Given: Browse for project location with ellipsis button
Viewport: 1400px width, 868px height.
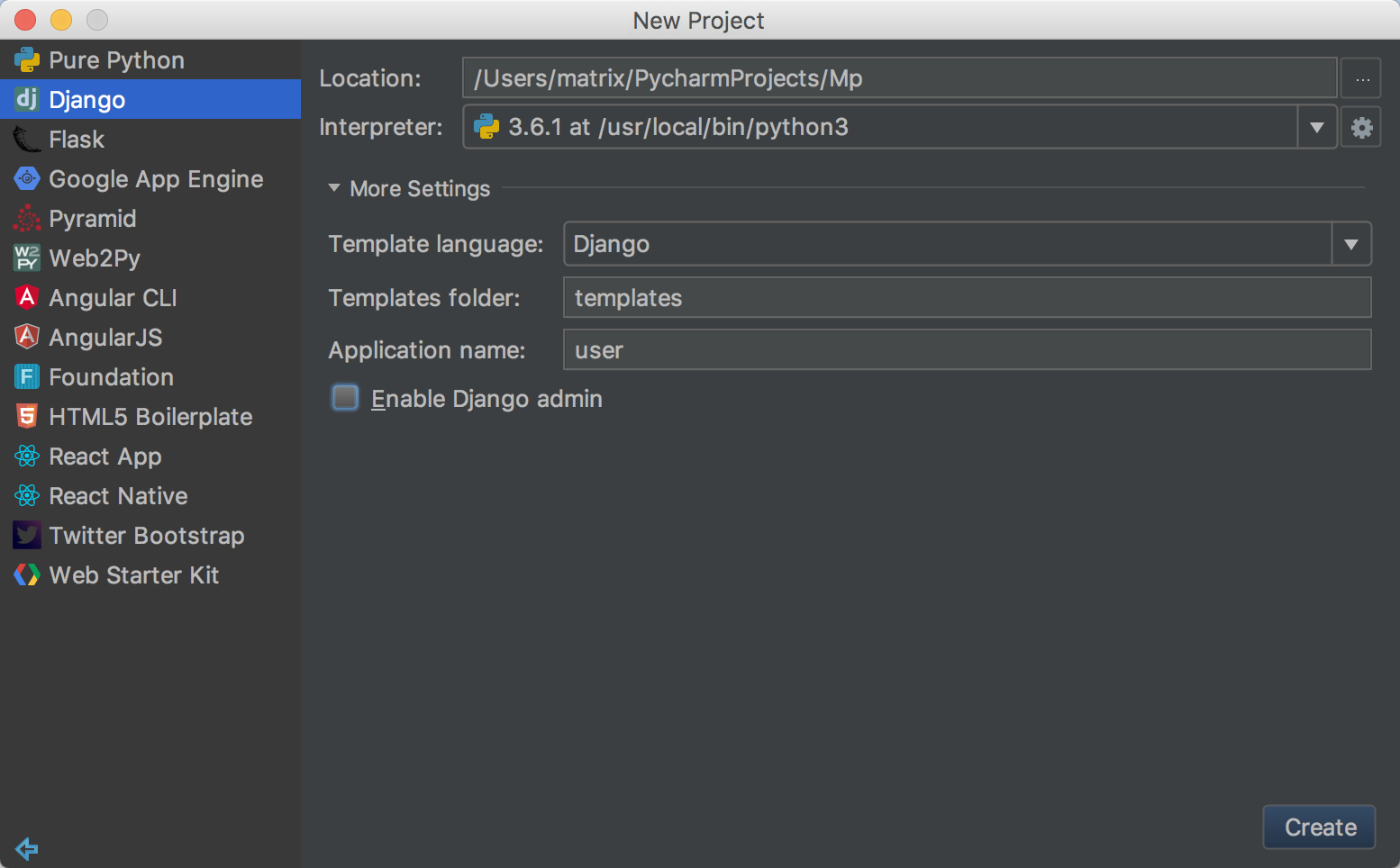Looking at the screenshot, I should tap(1361, 78).
